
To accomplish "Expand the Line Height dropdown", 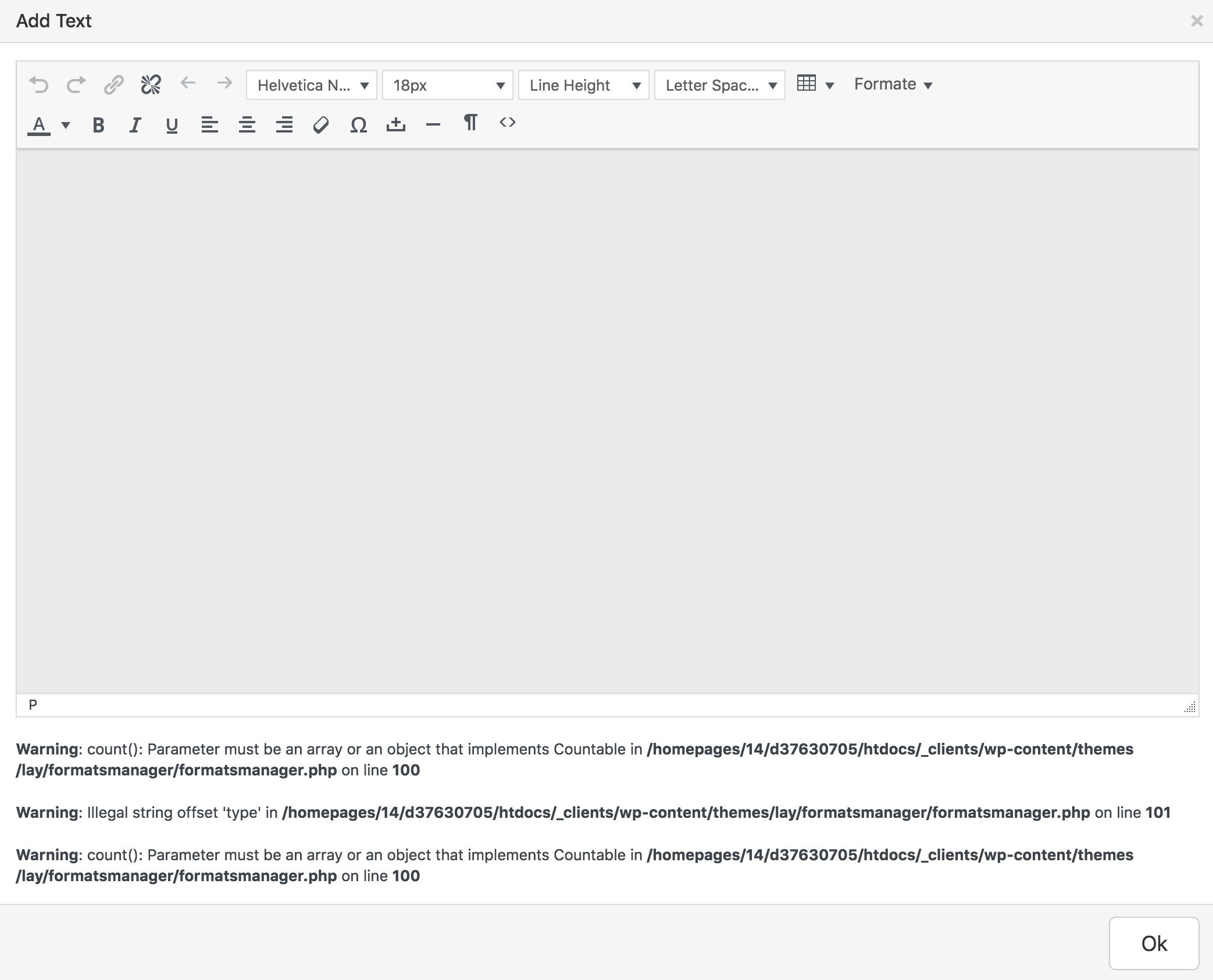I will point(583,85).
